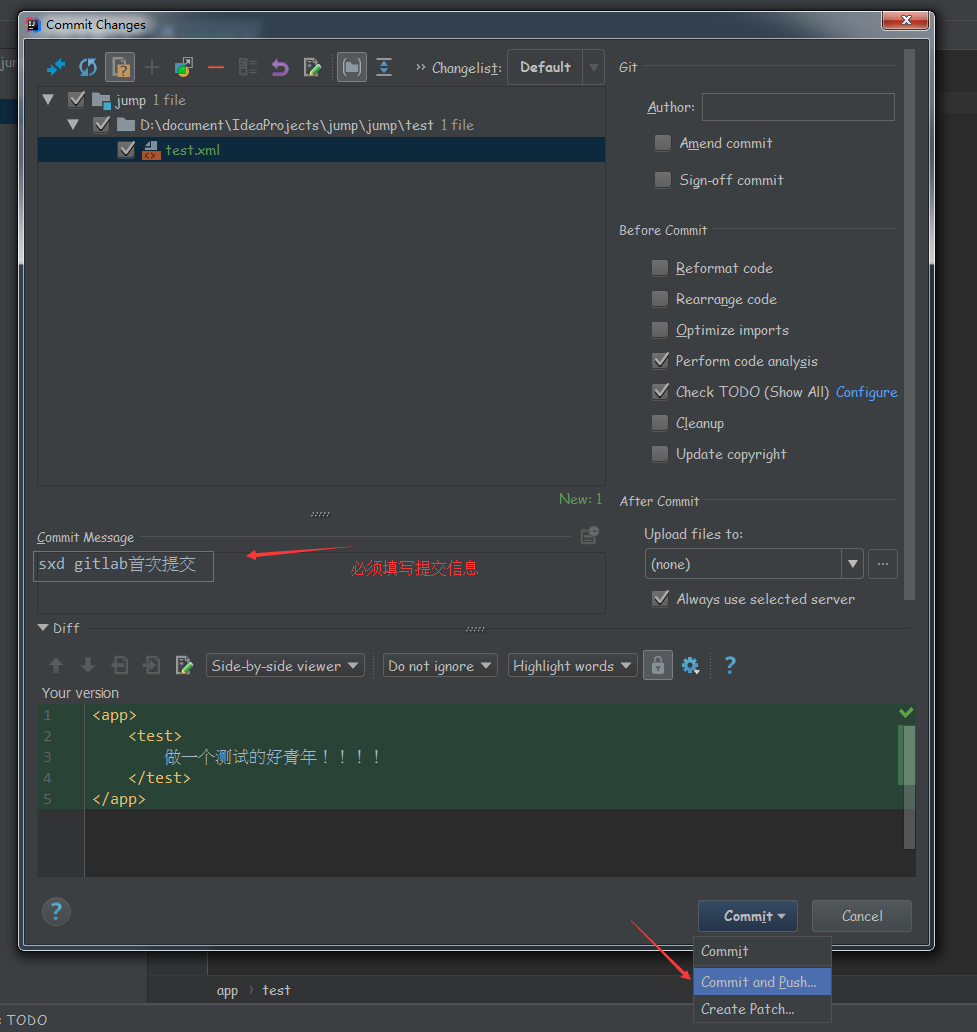Open the Do not ignore dropdown
The image size is (977, 1032).
click(x=440, y=665)
